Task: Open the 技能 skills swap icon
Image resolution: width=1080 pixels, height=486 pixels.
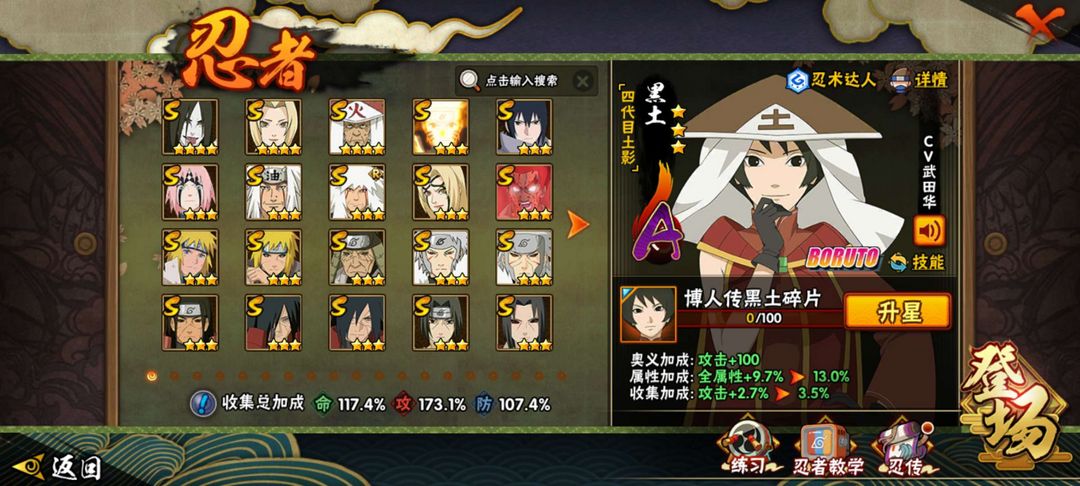Action: click(x=898, y=262)
